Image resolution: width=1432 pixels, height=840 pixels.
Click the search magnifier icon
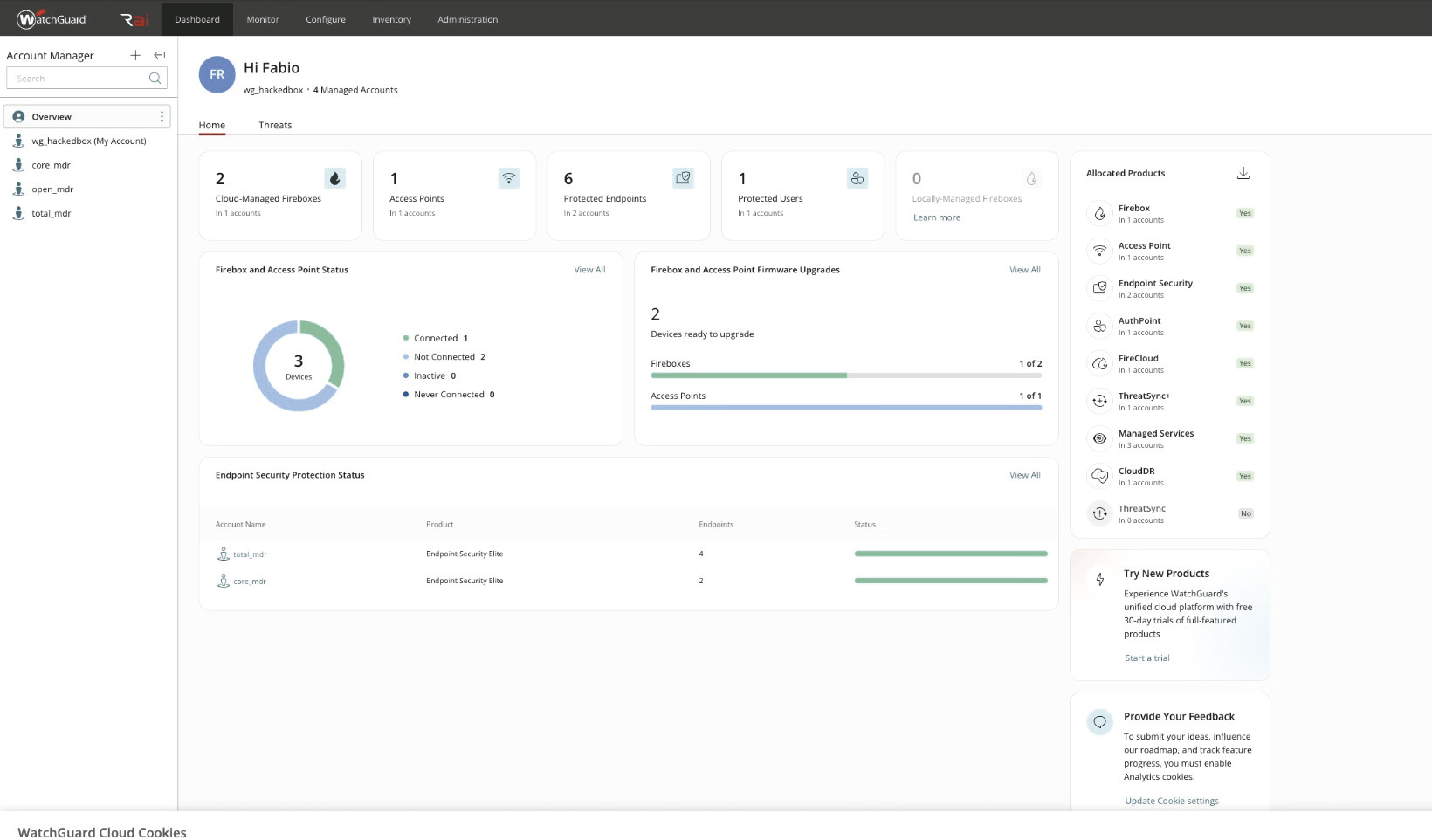tap(155, 79)
